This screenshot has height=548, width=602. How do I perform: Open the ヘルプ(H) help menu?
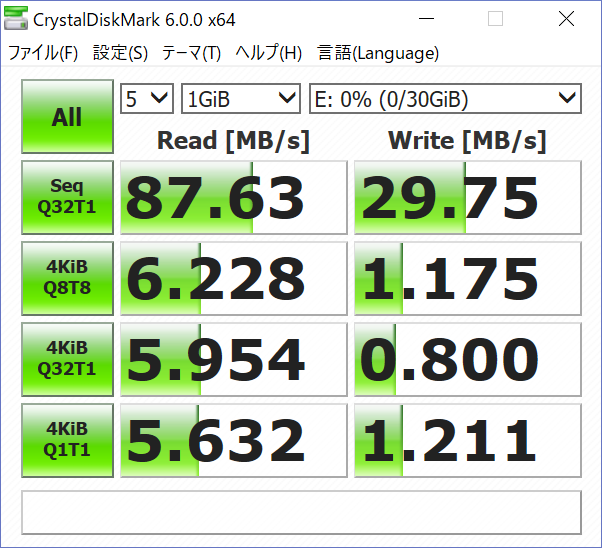[x=269, y=54]
